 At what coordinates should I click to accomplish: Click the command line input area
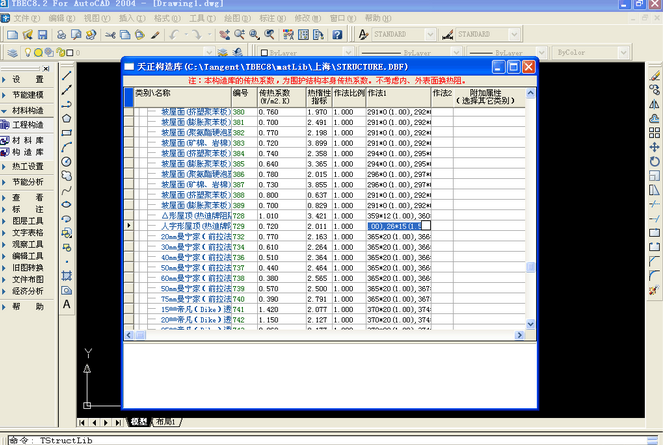coord(326,440)
